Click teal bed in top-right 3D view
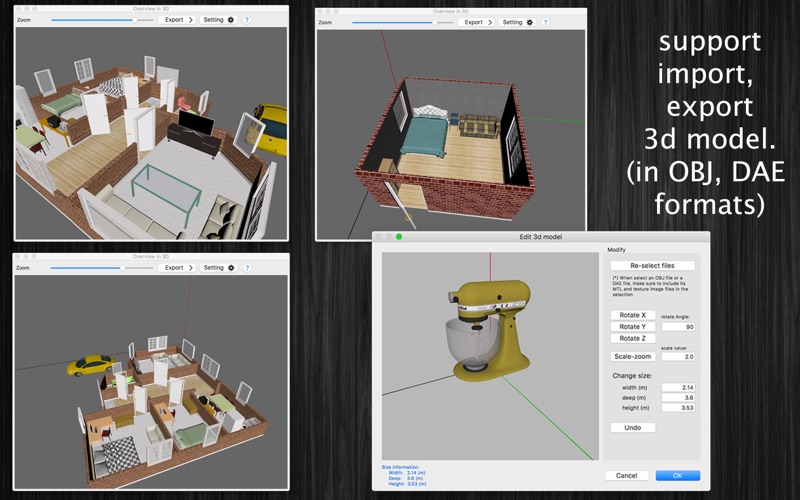The width and height of the screenshot is (800, 500). [x=424, y=136]
